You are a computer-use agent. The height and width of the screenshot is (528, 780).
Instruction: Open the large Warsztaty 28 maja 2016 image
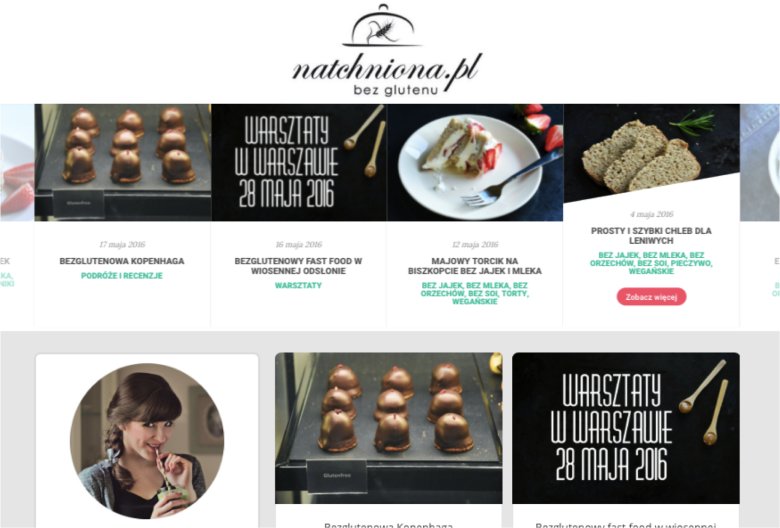pyautogui.click(x=626, y=428)
